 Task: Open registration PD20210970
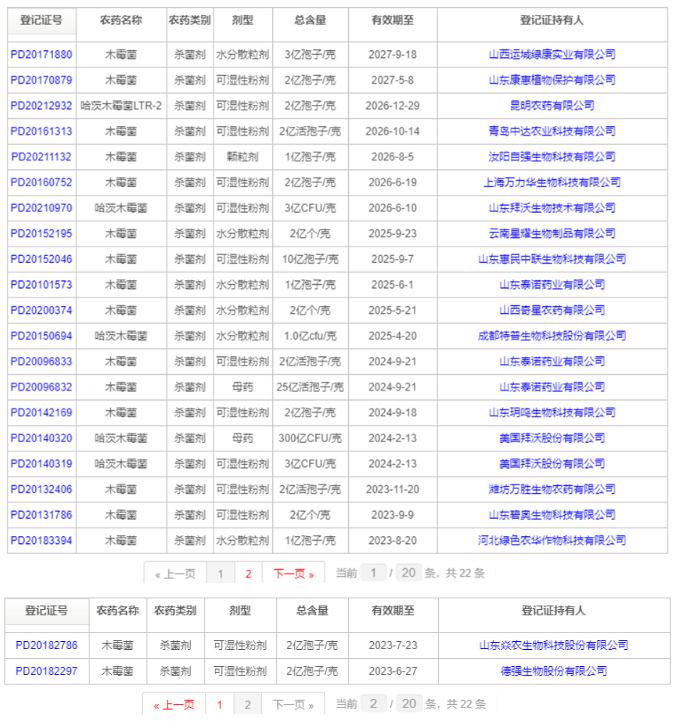tap(41, 208)
